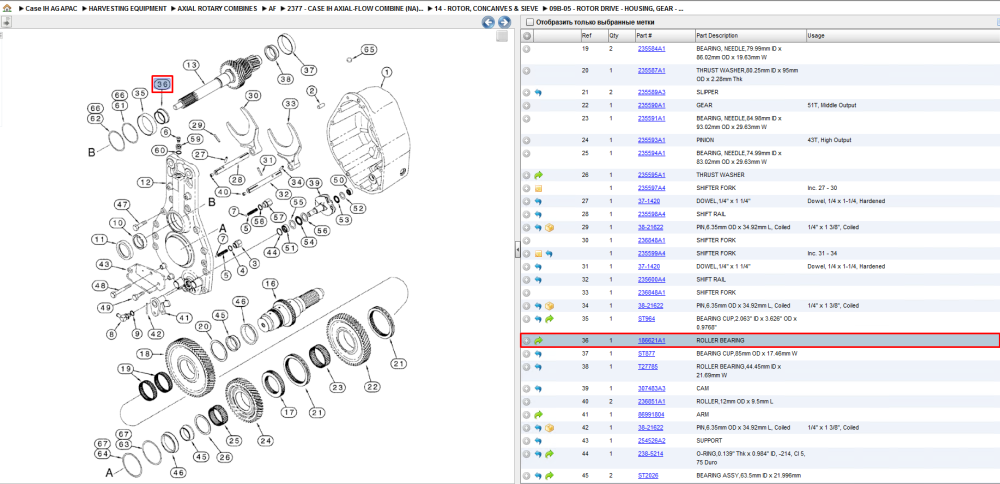
Task: Click green arrow icon on O-RING ref 44
Action: pos(549,454)
